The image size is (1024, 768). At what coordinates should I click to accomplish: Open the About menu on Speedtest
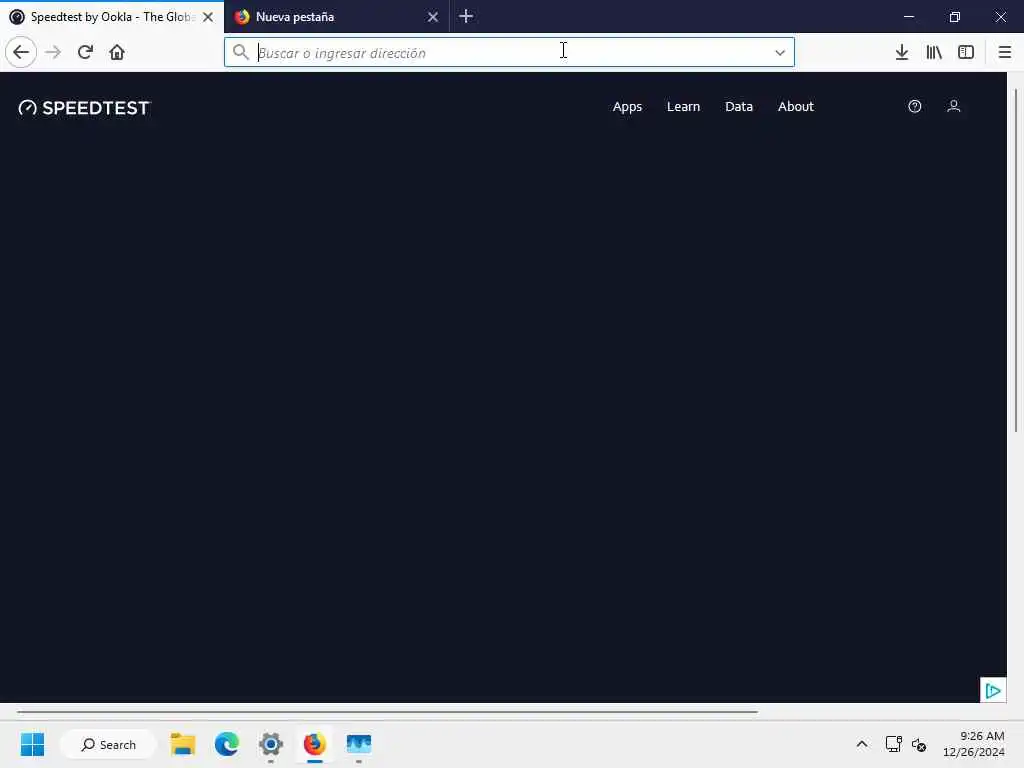click(x=795, y=106)
